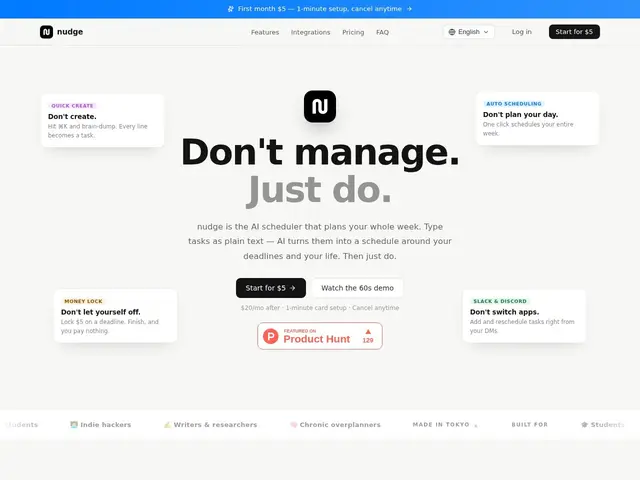This screenshot has width=640, height=480.
Task: Open the FAQ nav item
Action: [x=382, y=32]
